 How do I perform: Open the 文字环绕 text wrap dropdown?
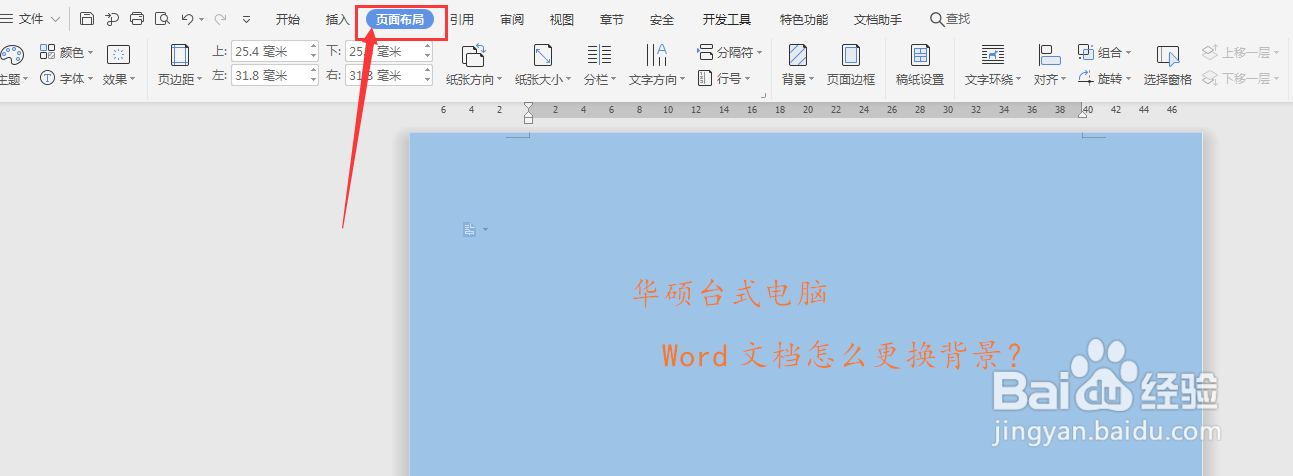tap(993, 65)
